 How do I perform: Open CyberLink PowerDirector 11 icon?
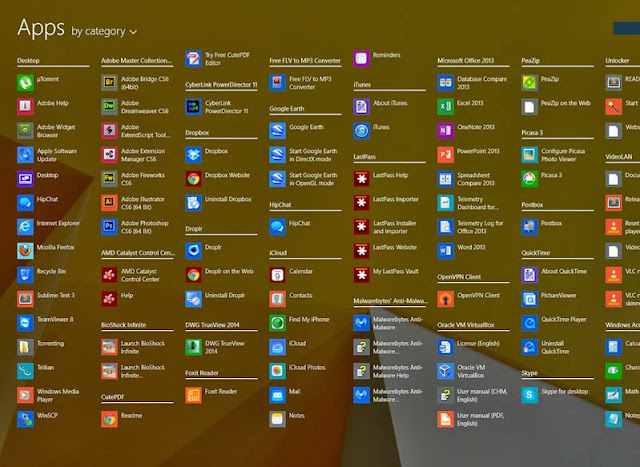(x=193, y=107)
